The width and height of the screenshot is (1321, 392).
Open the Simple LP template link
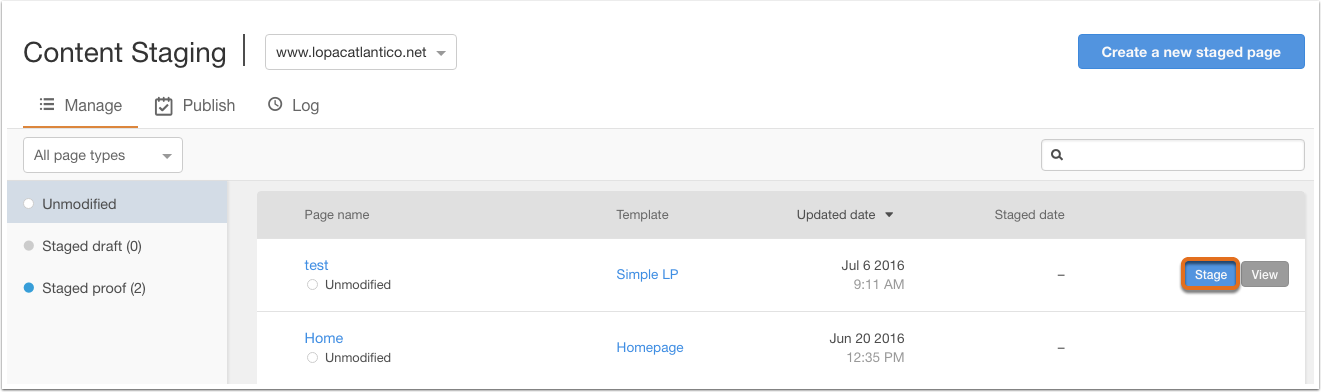pos(647,274)
